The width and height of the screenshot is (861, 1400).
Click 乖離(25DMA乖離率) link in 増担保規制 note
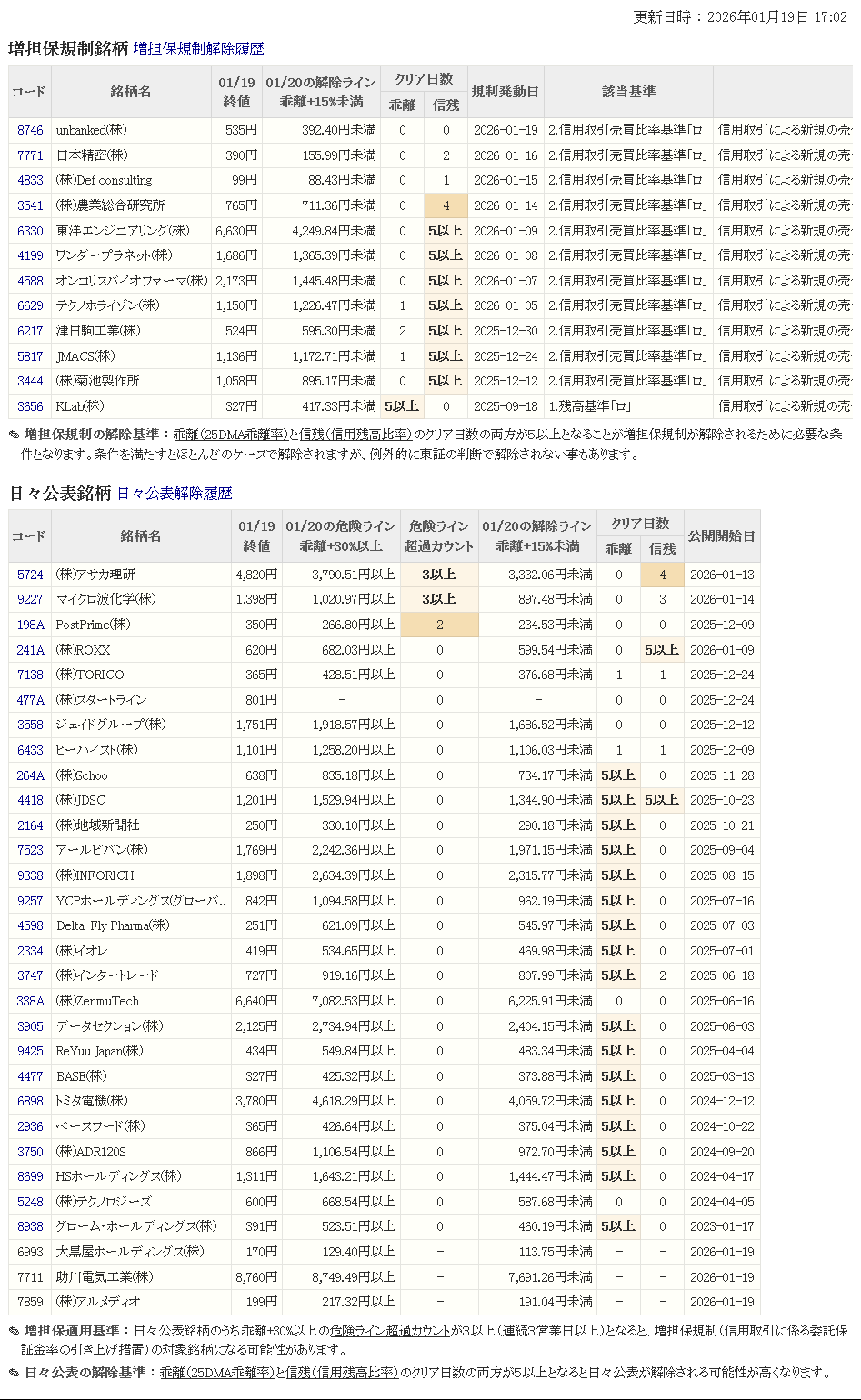230,435
